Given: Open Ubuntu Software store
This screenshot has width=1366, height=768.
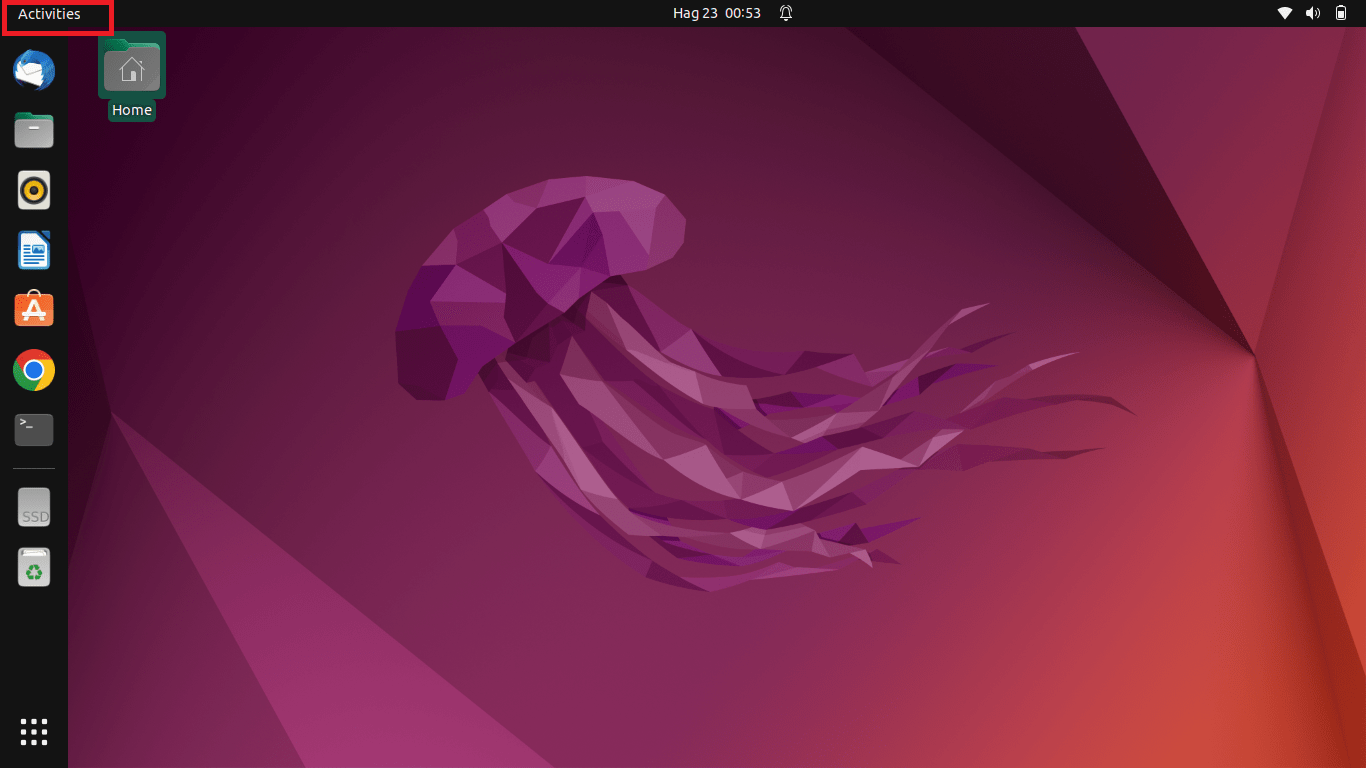Looking at the screenshot, I should pos(34,310).
